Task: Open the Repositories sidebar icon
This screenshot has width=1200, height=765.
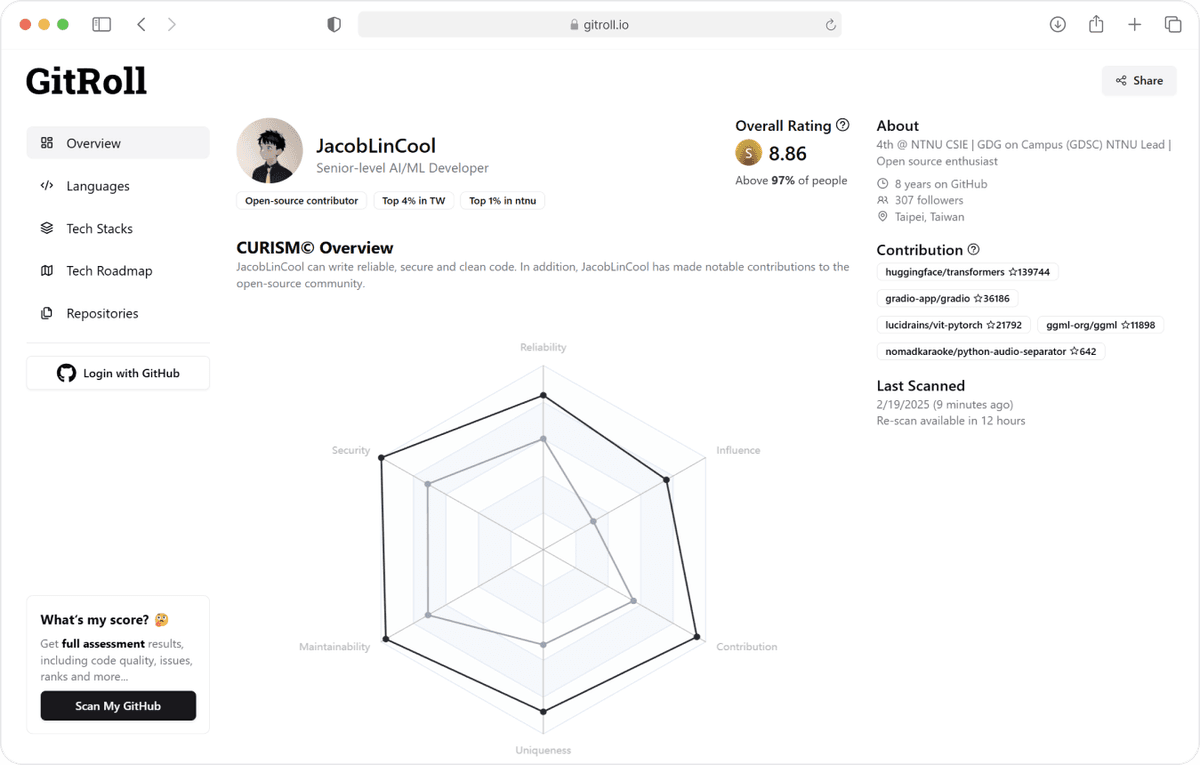Action: click(46, 313)
